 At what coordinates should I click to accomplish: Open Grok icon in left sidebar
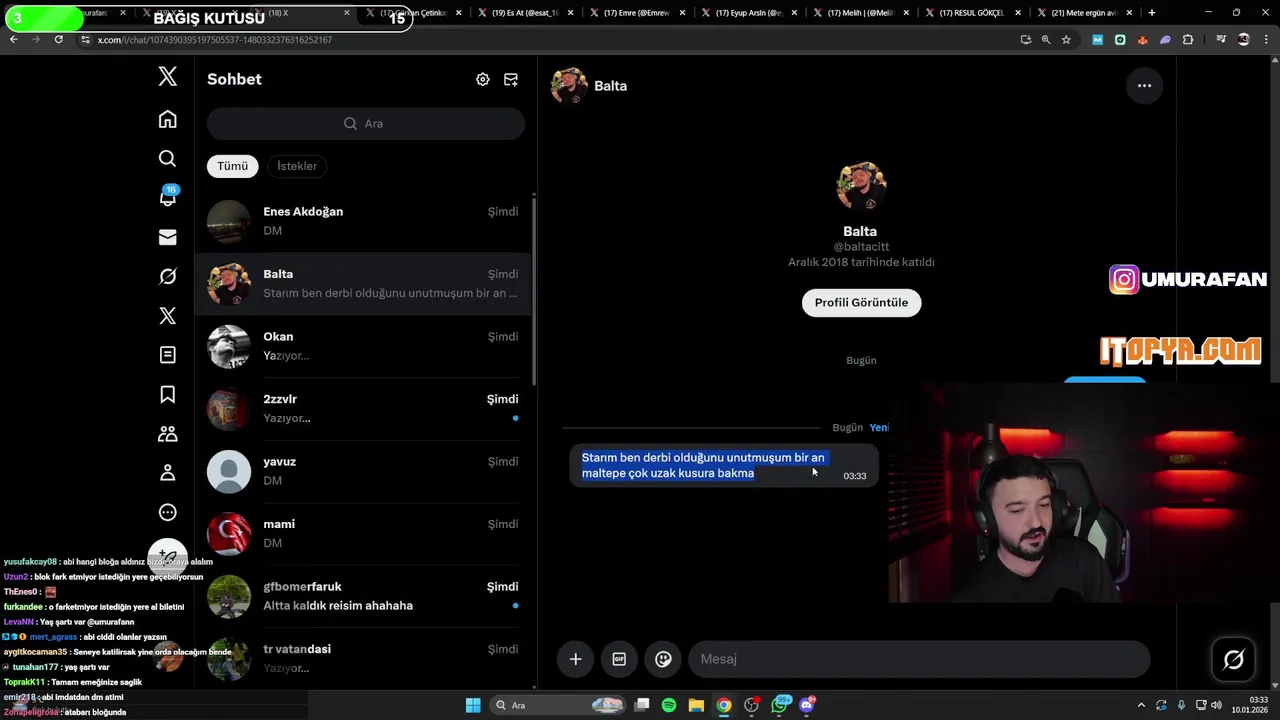[x=167, y=276]
